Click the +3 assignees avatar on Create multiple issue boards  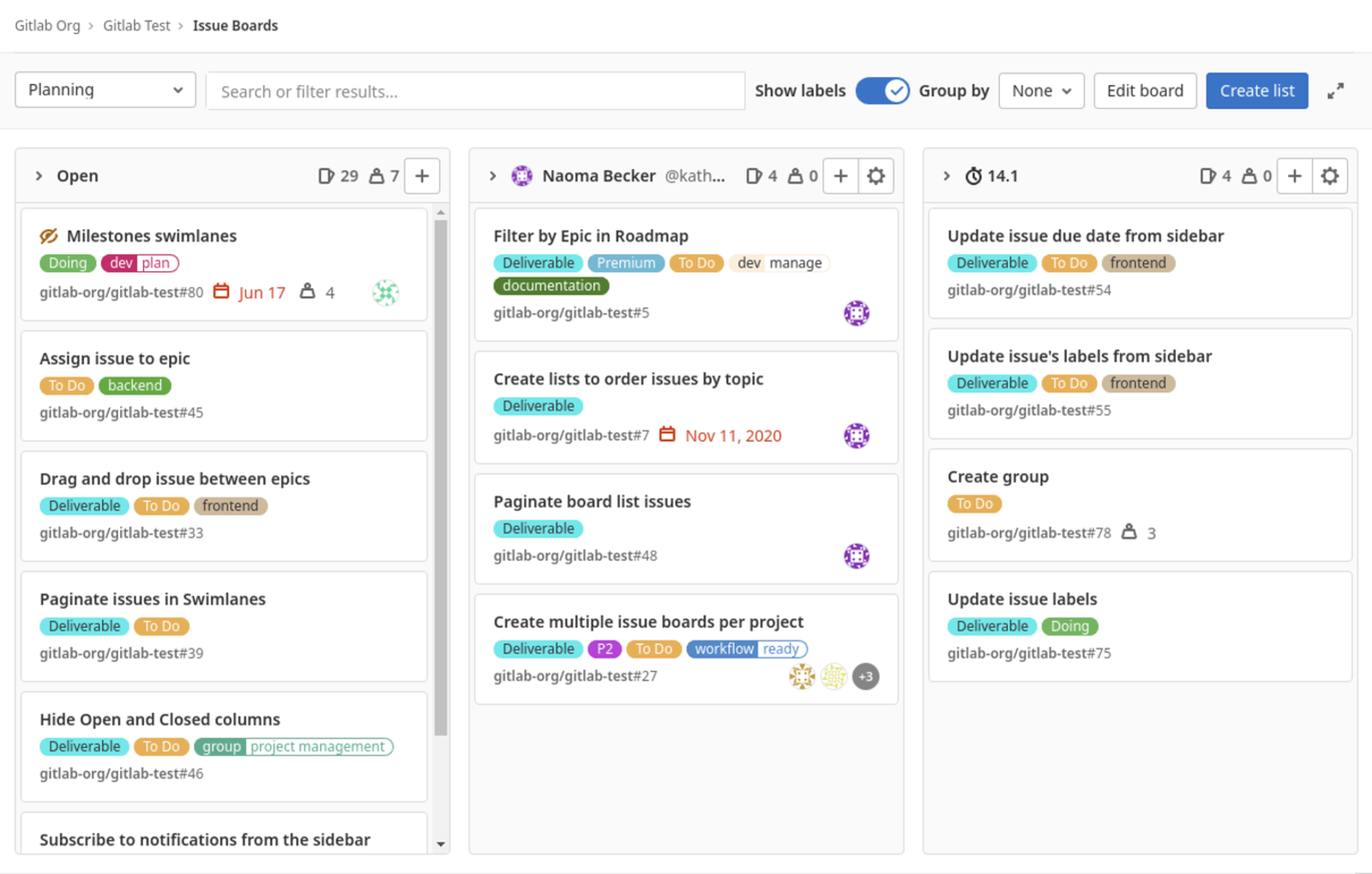(865, 677)
